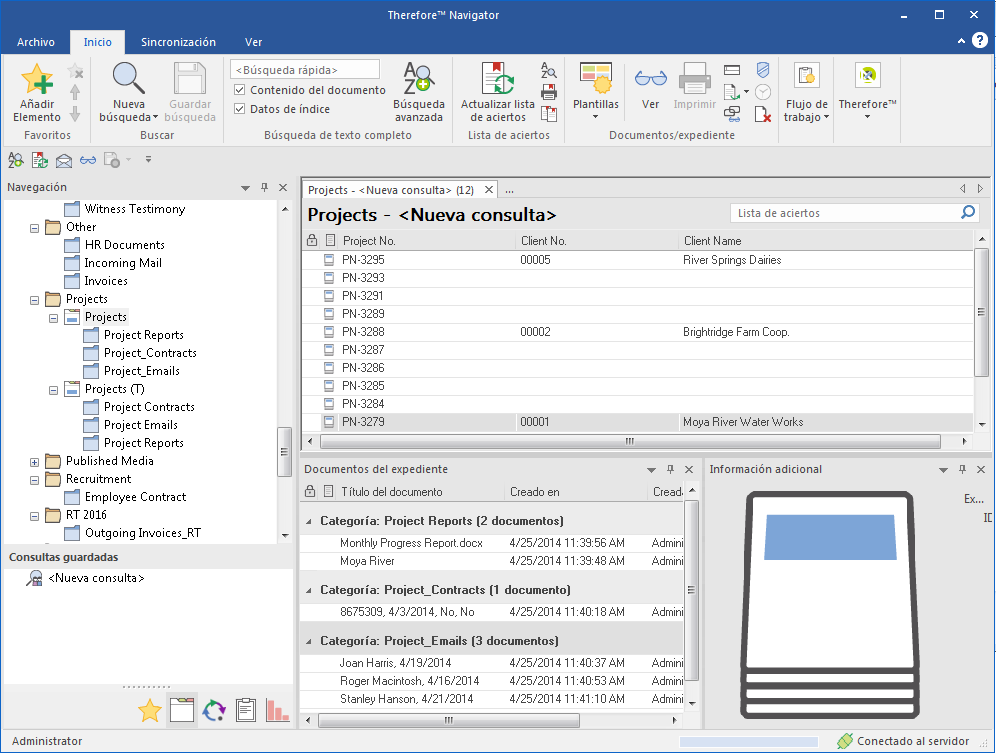Open the Flujo de trabajo dropdown
The image size is (996, 754).
pos(806,93)
